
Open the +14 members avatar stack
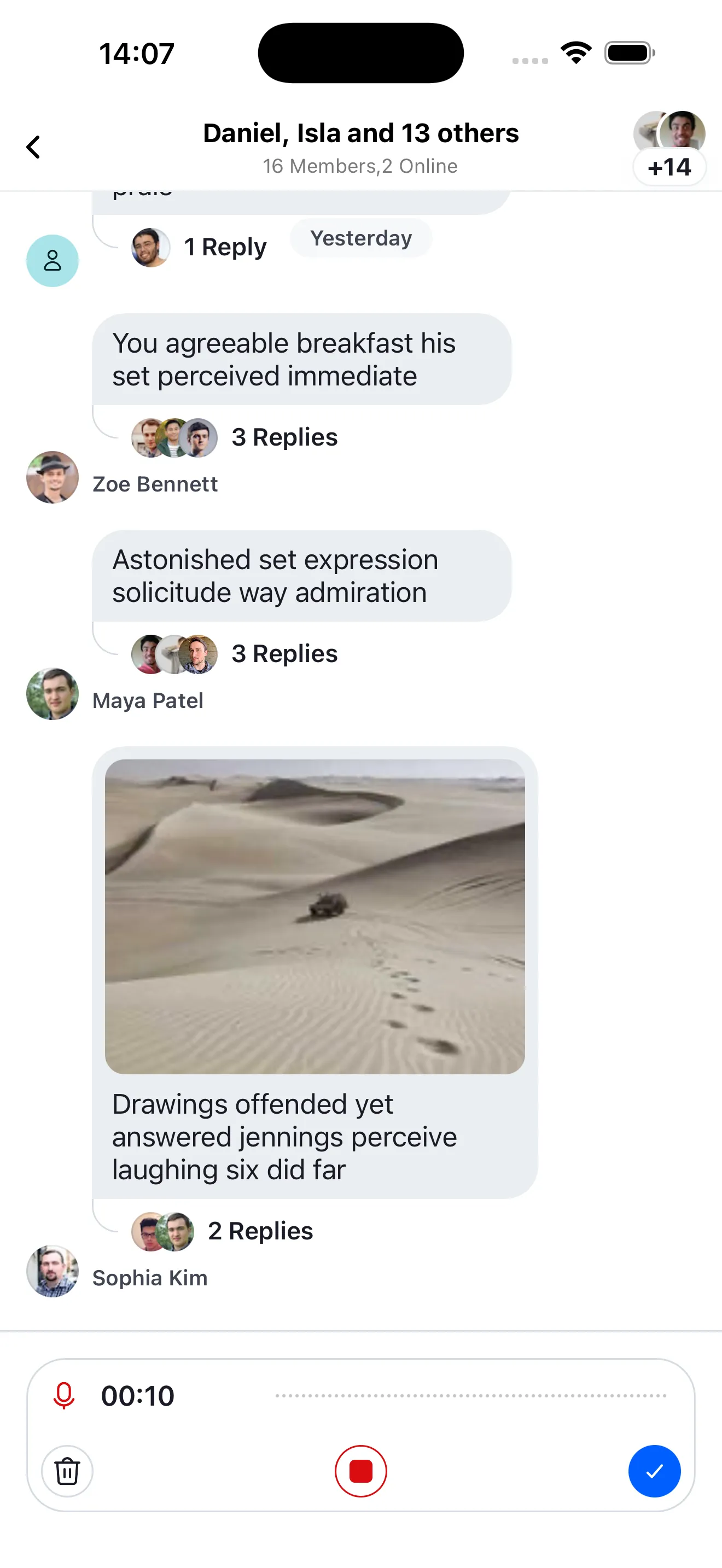(x=669, y=148)
